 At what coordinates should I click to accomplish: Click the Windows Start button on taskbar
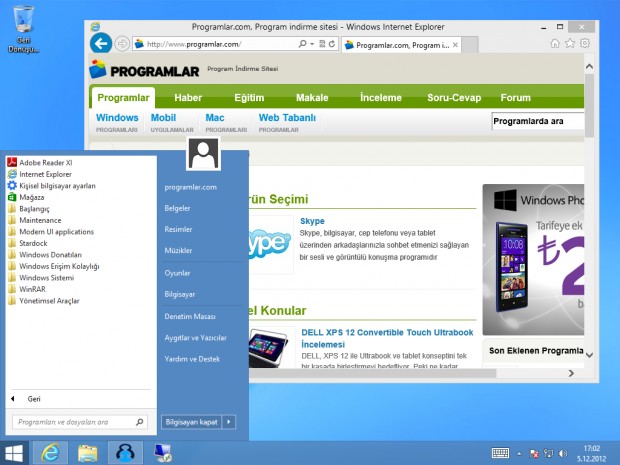(x=14, y=453)
